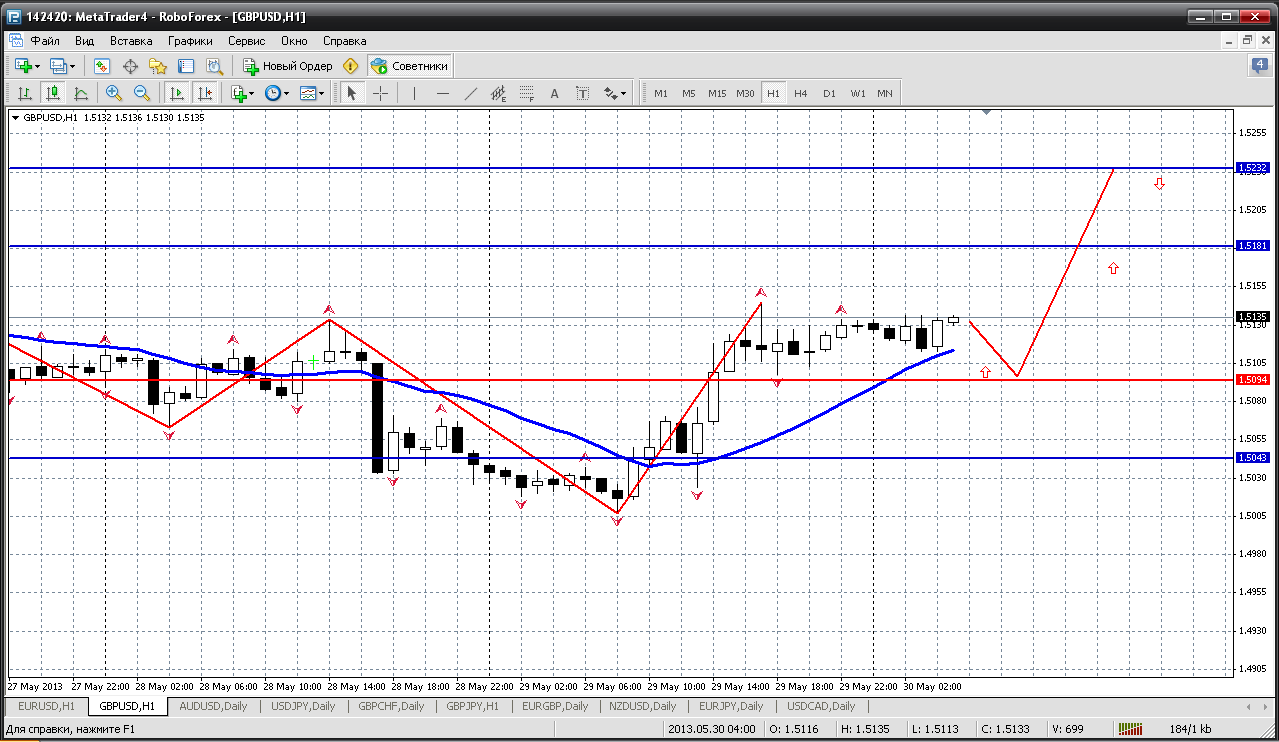
Task: Open the Окно menu
Action: pyautogui.click(x=294, y=41)
